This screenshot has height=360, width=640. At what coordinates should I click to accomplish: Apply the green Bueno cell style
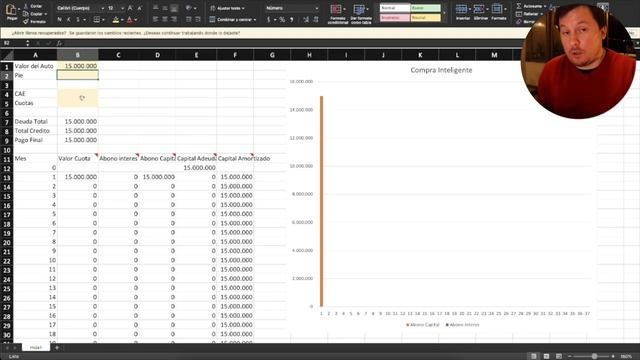click(x=426, y=8)
